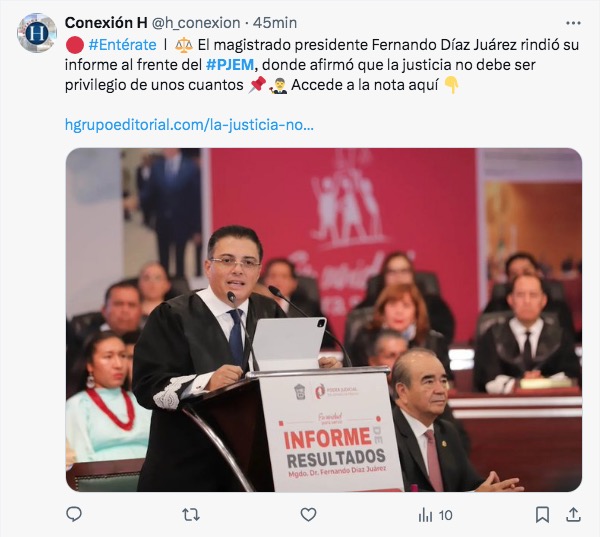601x537 pixels.
Task: Retweet this post using the repost icon
Action: [x=191, y=514]
